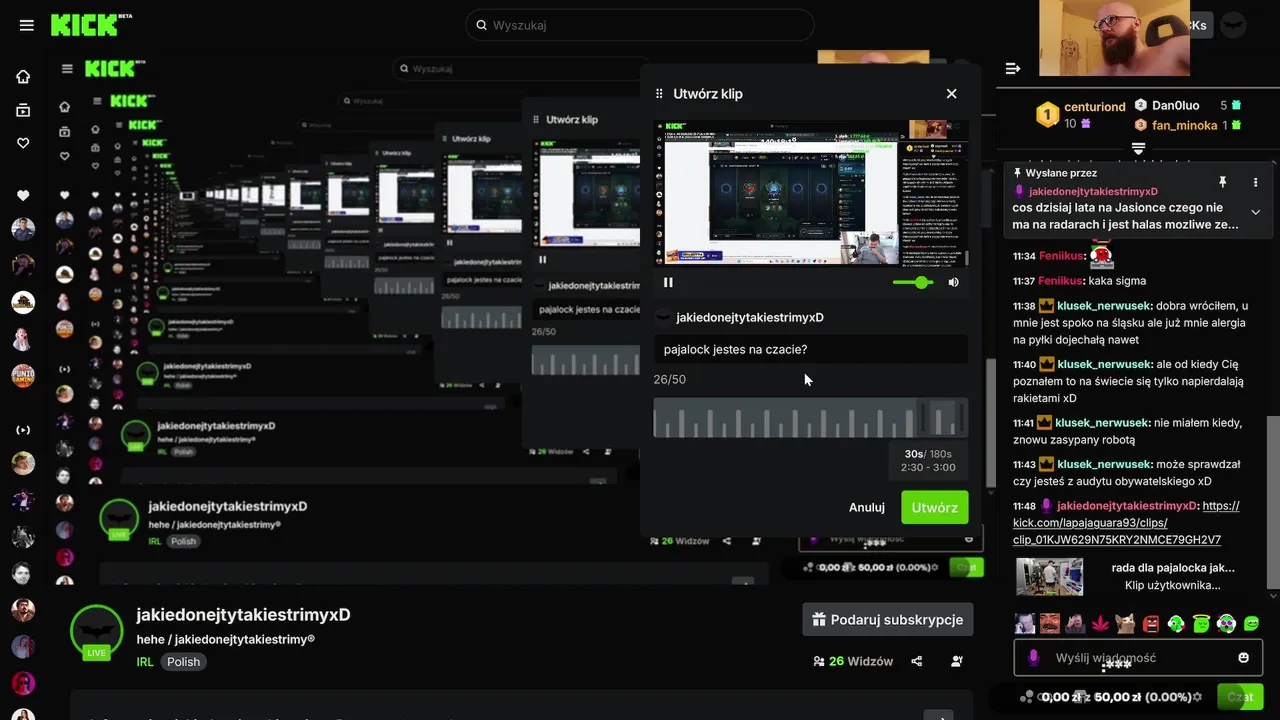Click the share icon next to viewer count
The width and height of the screenshot is (1280, 720).
[917, 661]
